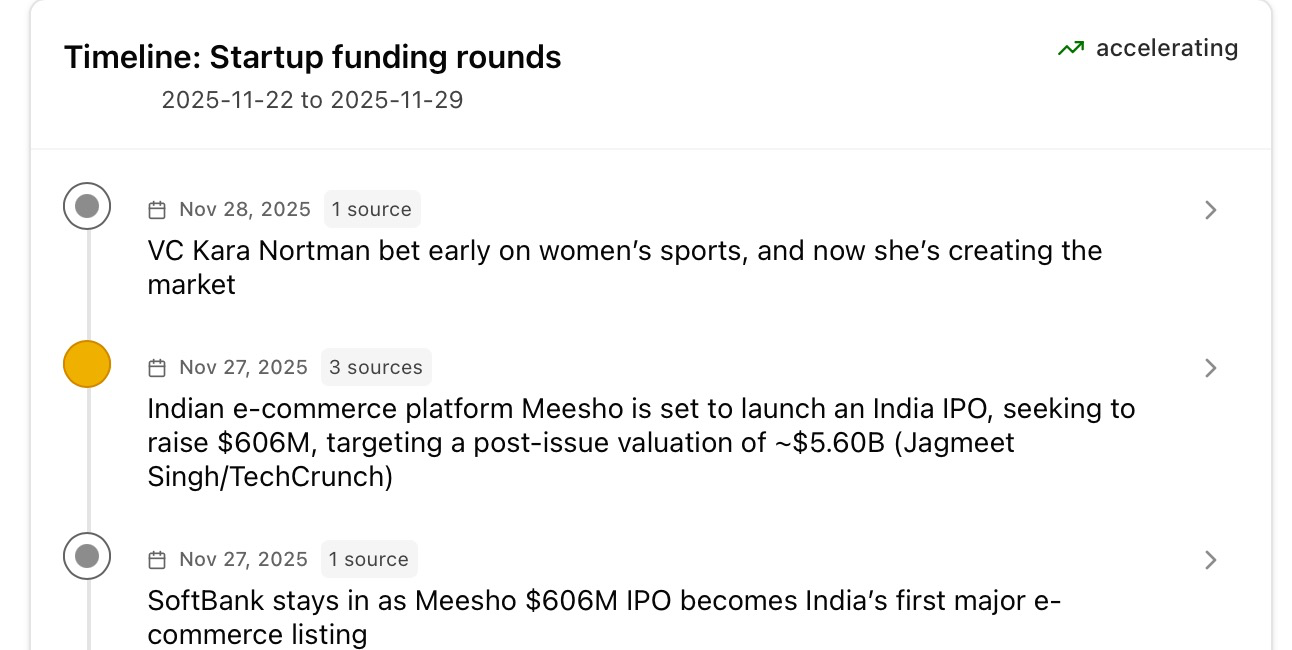Expand the Meesho India IPO entry chevron
The width and height of the screenshot is (1292, 650).
click(1210, 368)
